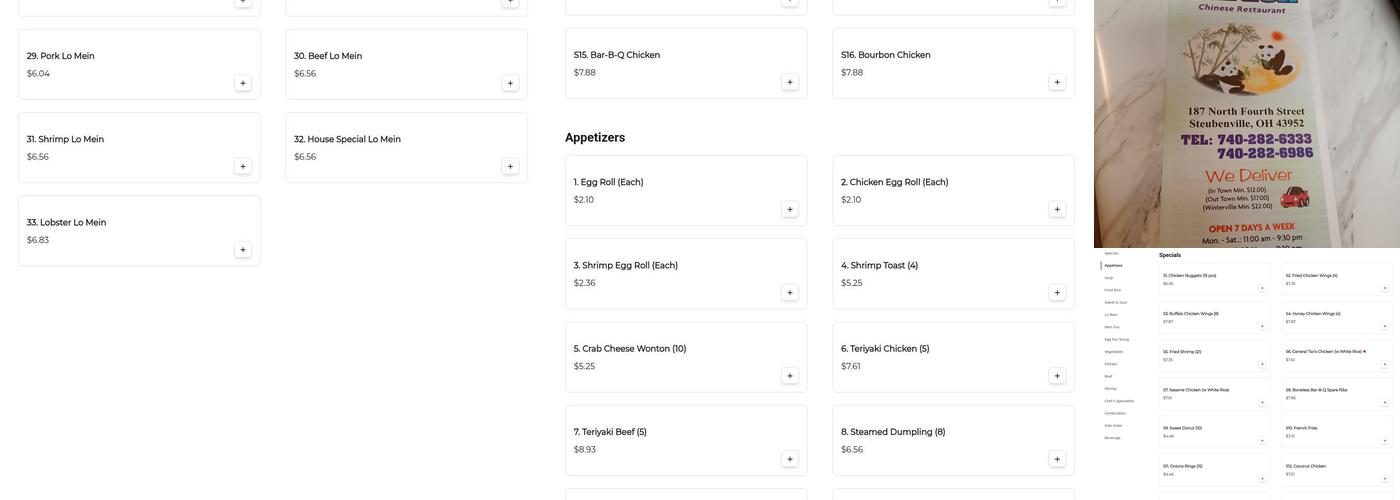
Task: Add Steamed Dumpling (8) to cart
Action: pyautogui.click(x=1057, y=460)
